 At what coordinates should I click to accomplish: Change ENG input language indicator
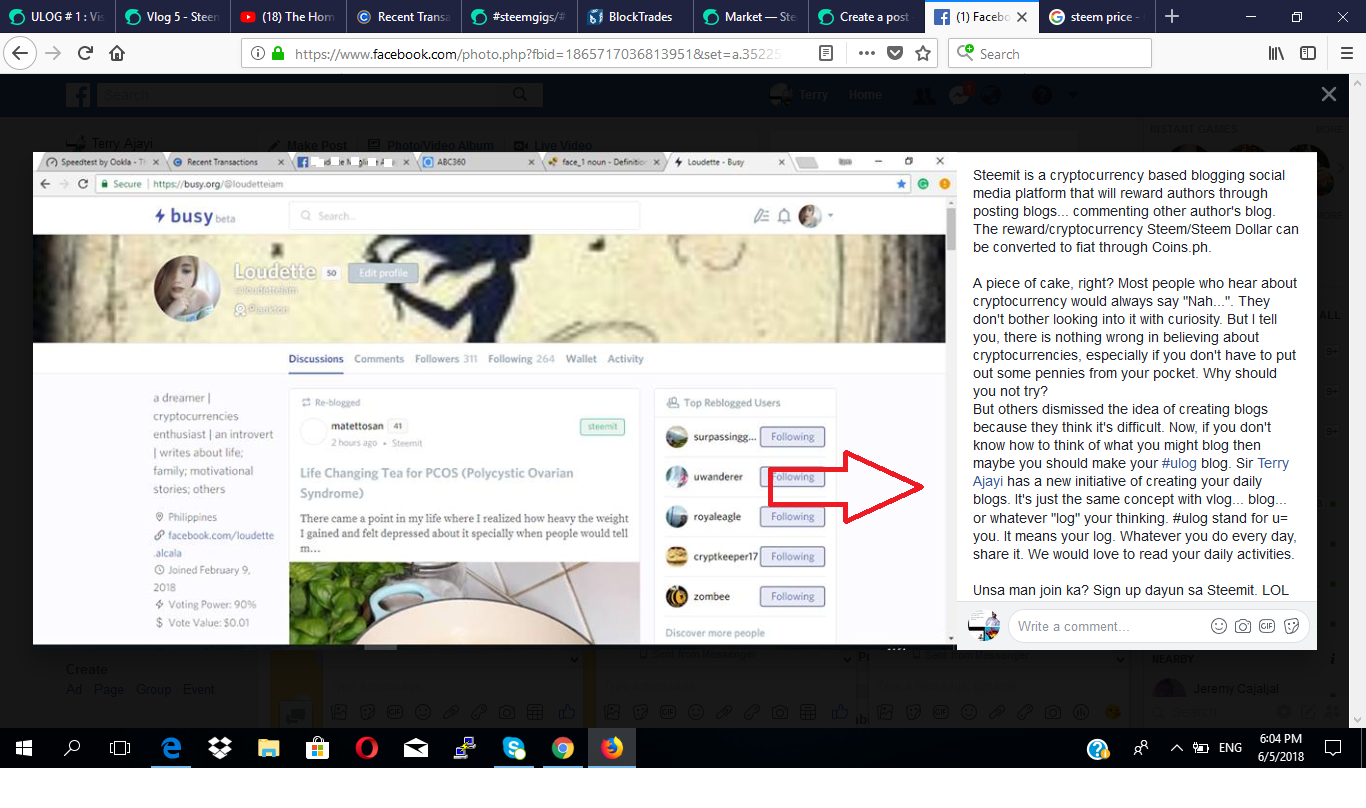1230,748
